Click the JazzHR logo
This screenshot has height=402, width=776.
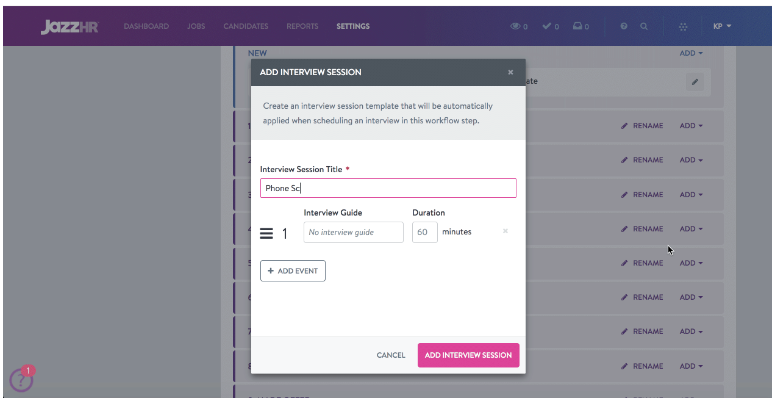(x=69, y=27)
